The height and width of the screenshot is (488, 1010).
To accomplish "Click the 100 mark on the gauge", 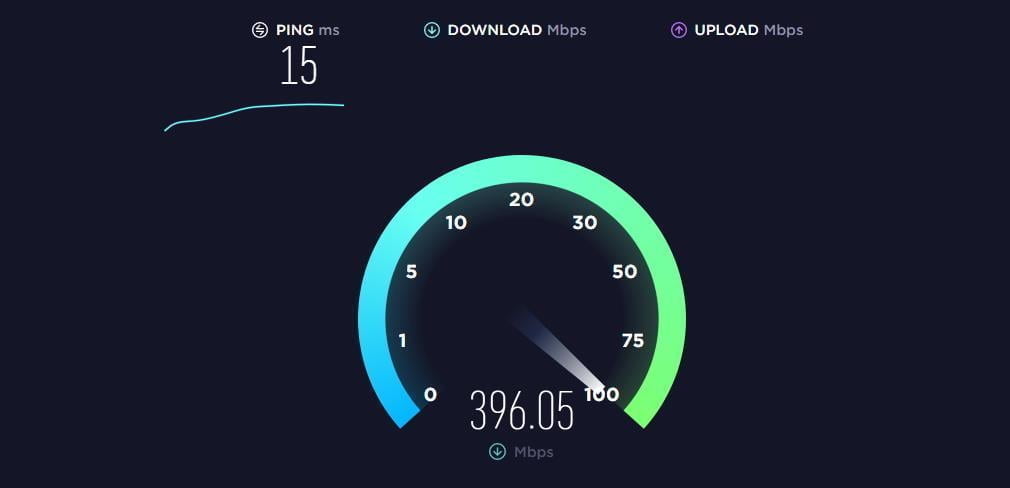I will point(602,394).
